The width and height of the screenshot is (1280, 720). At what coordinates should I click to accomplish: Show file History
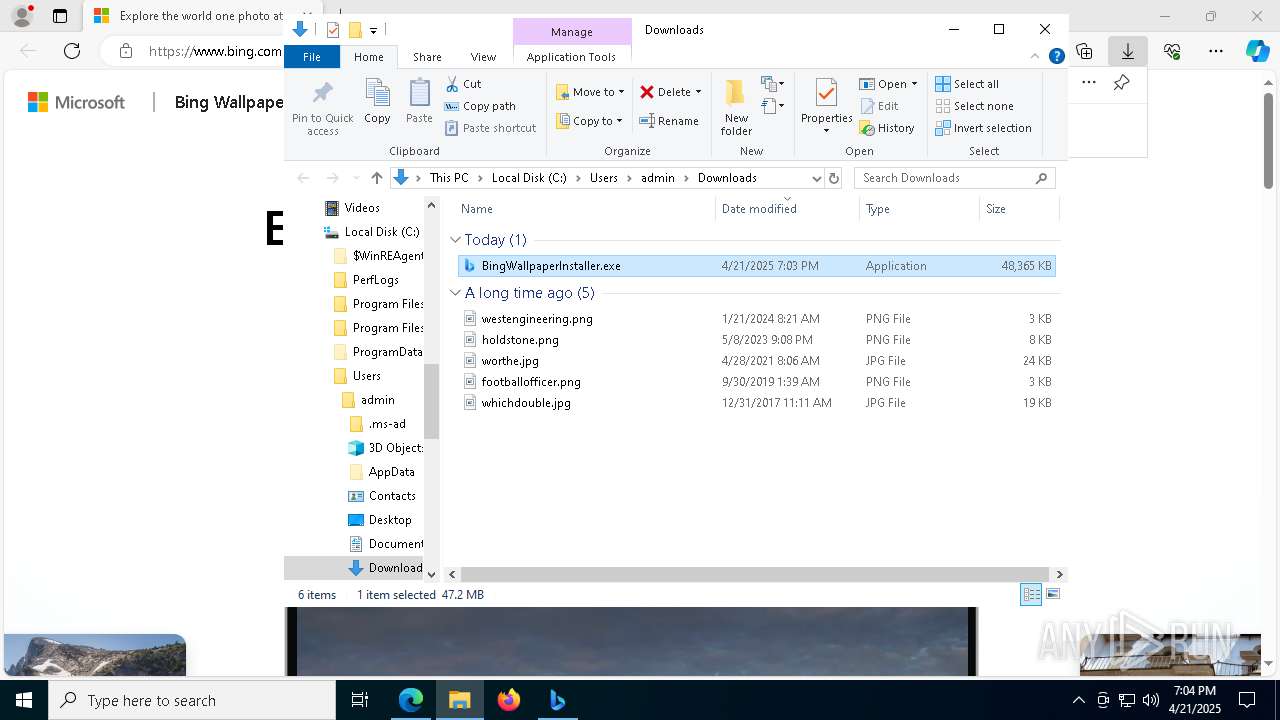pyautogui.click(x=887, y=128)
